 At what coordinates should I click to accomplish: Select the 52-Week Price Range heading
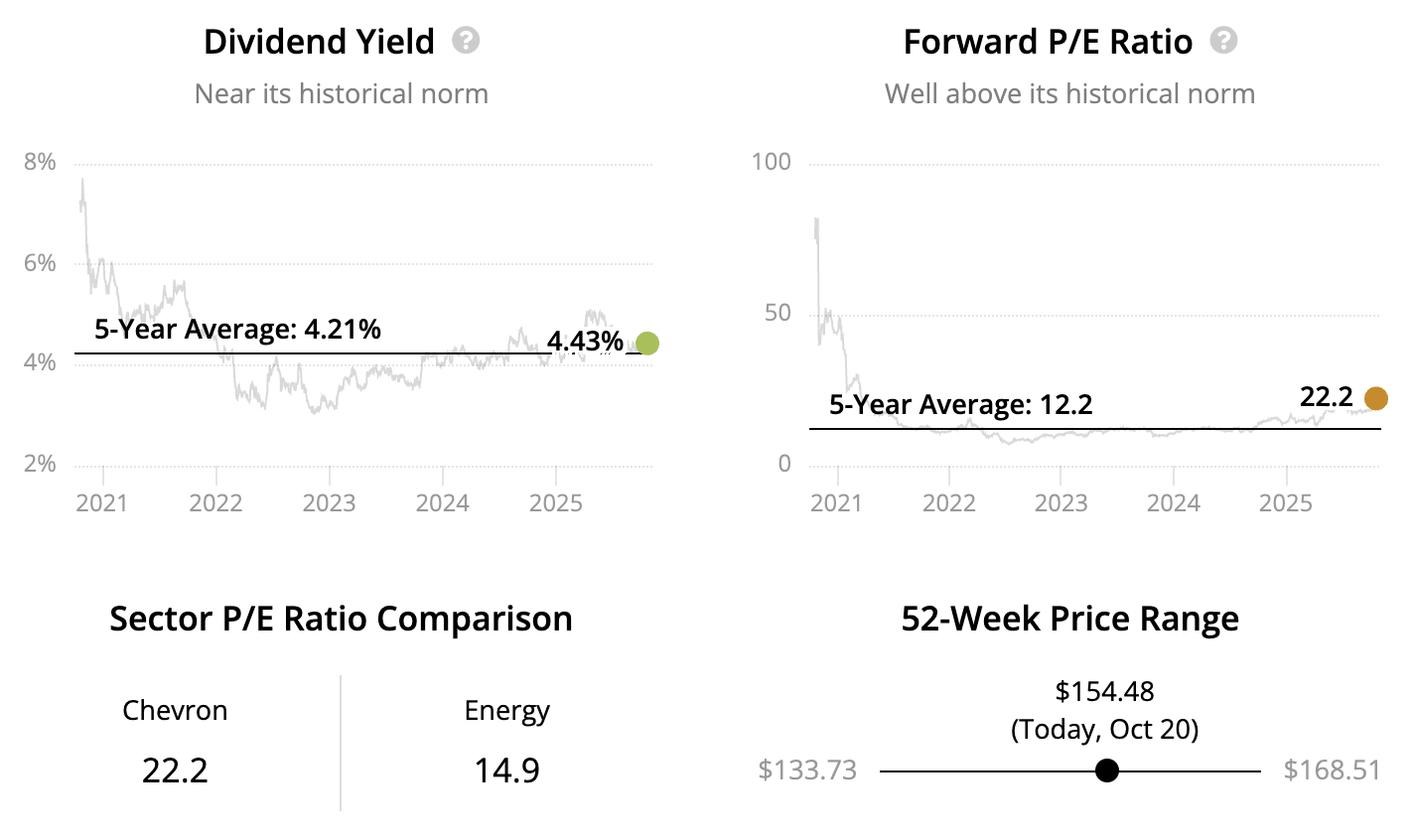click(1069, 619)
